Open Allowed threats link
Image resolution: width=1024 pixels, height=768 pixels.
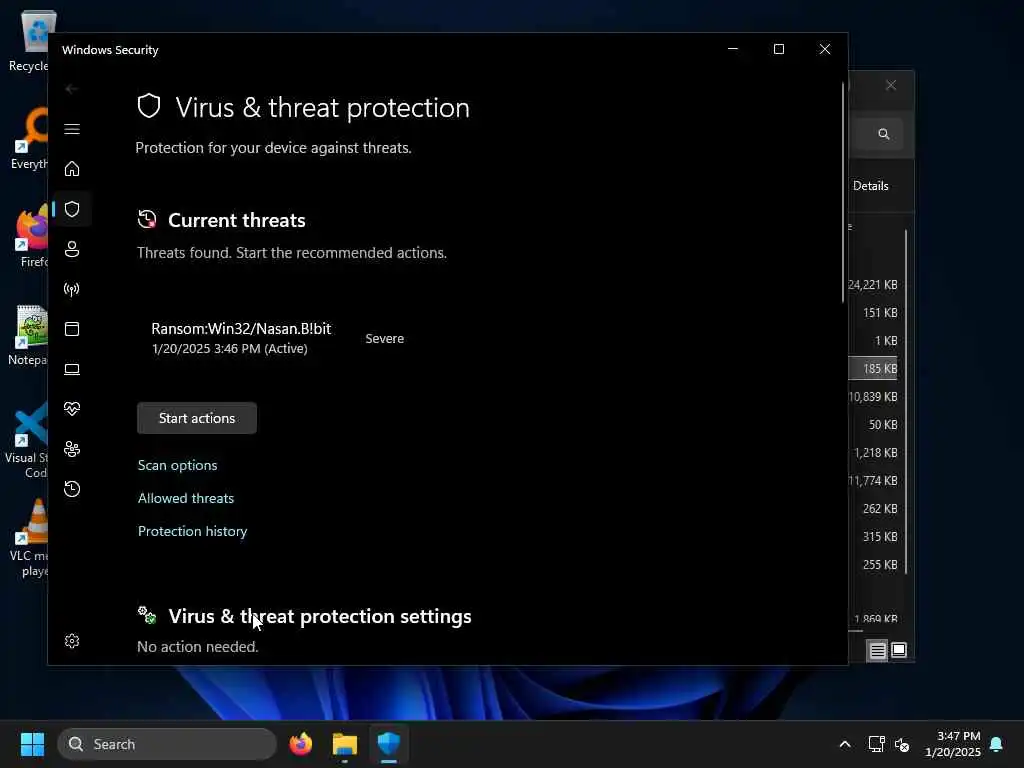pos(185,498)
